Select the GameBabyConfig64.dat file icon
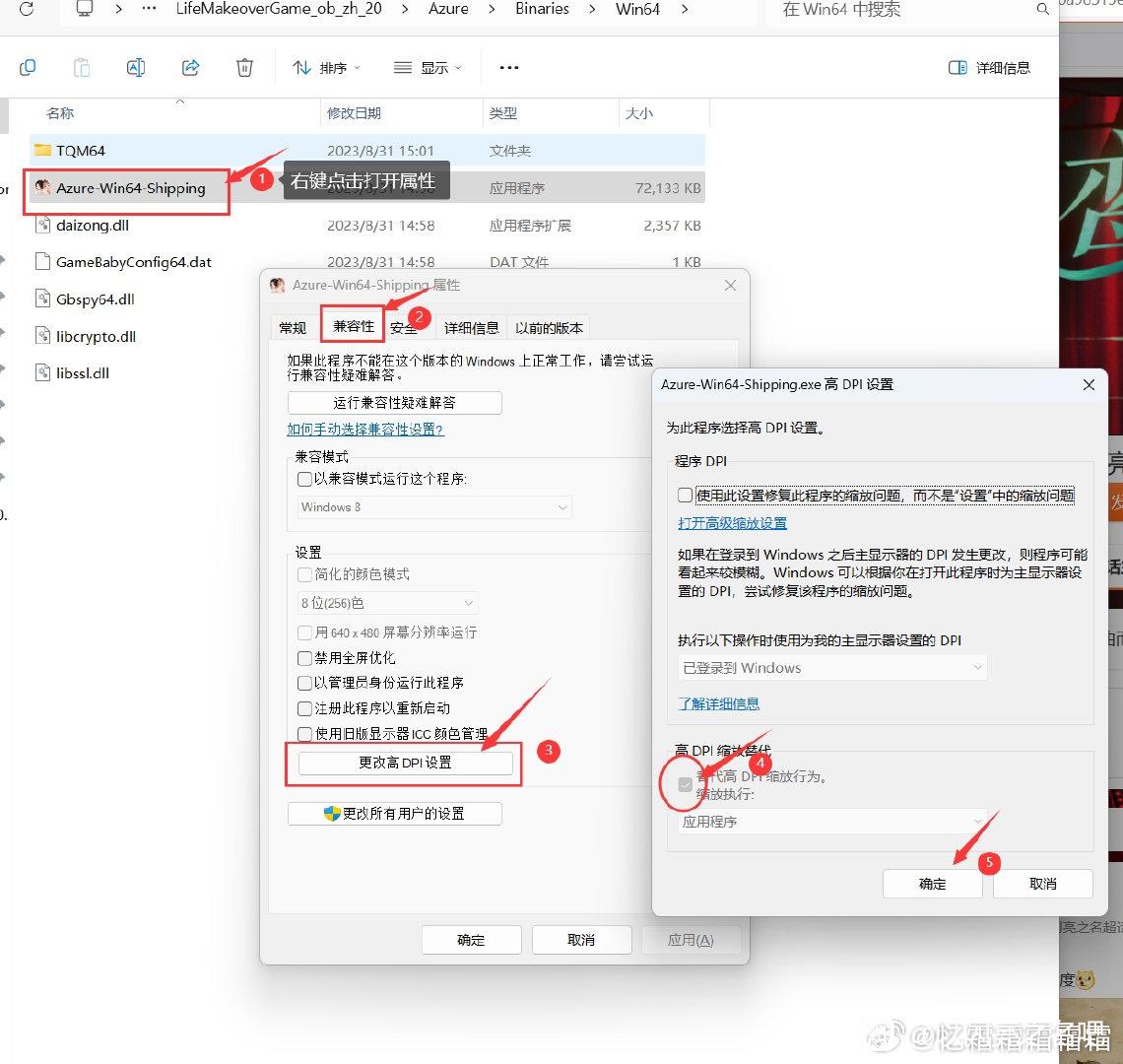 pos(43,261)
